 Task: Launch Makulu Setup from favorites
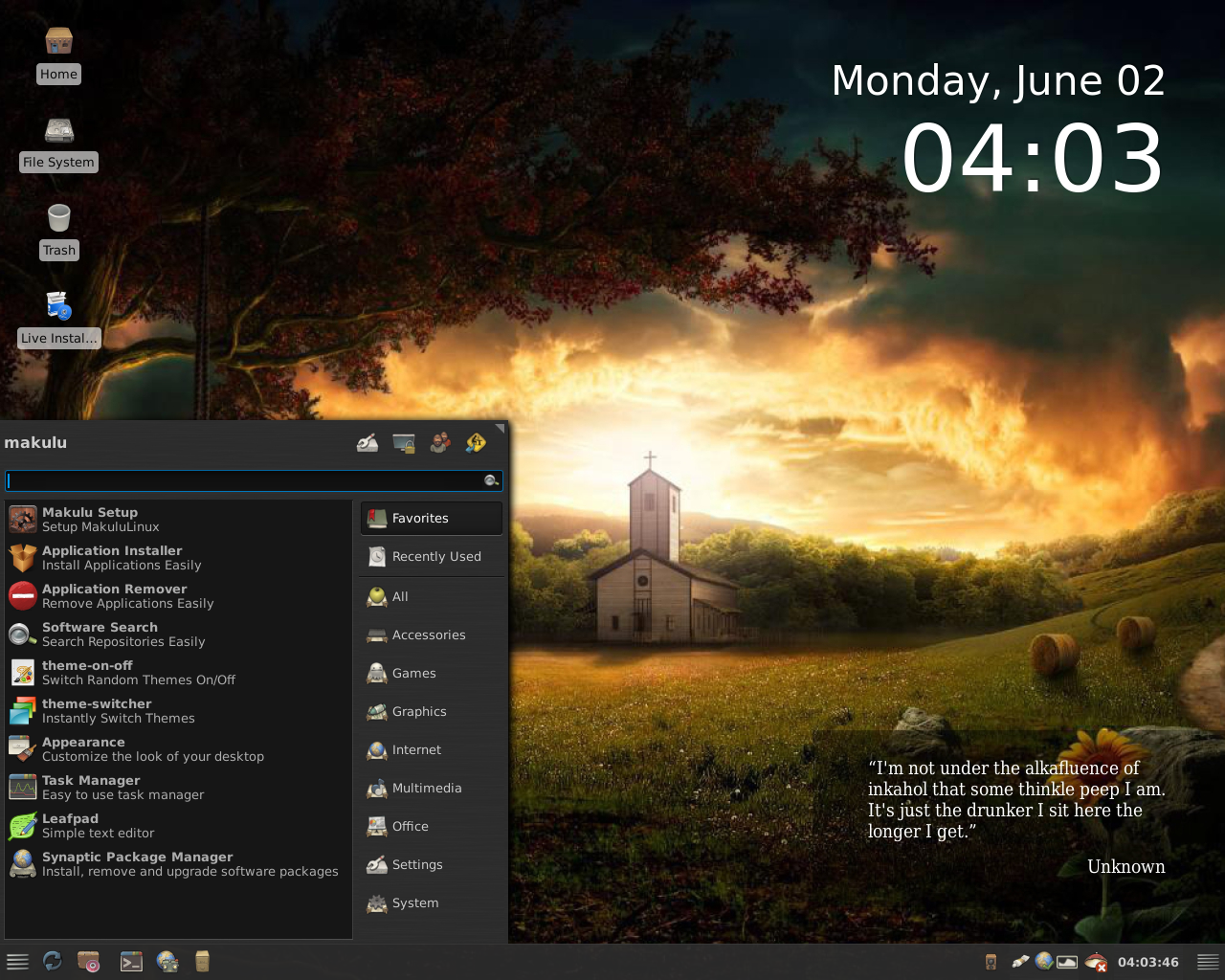pyautogui.click(x=179, y=520)
